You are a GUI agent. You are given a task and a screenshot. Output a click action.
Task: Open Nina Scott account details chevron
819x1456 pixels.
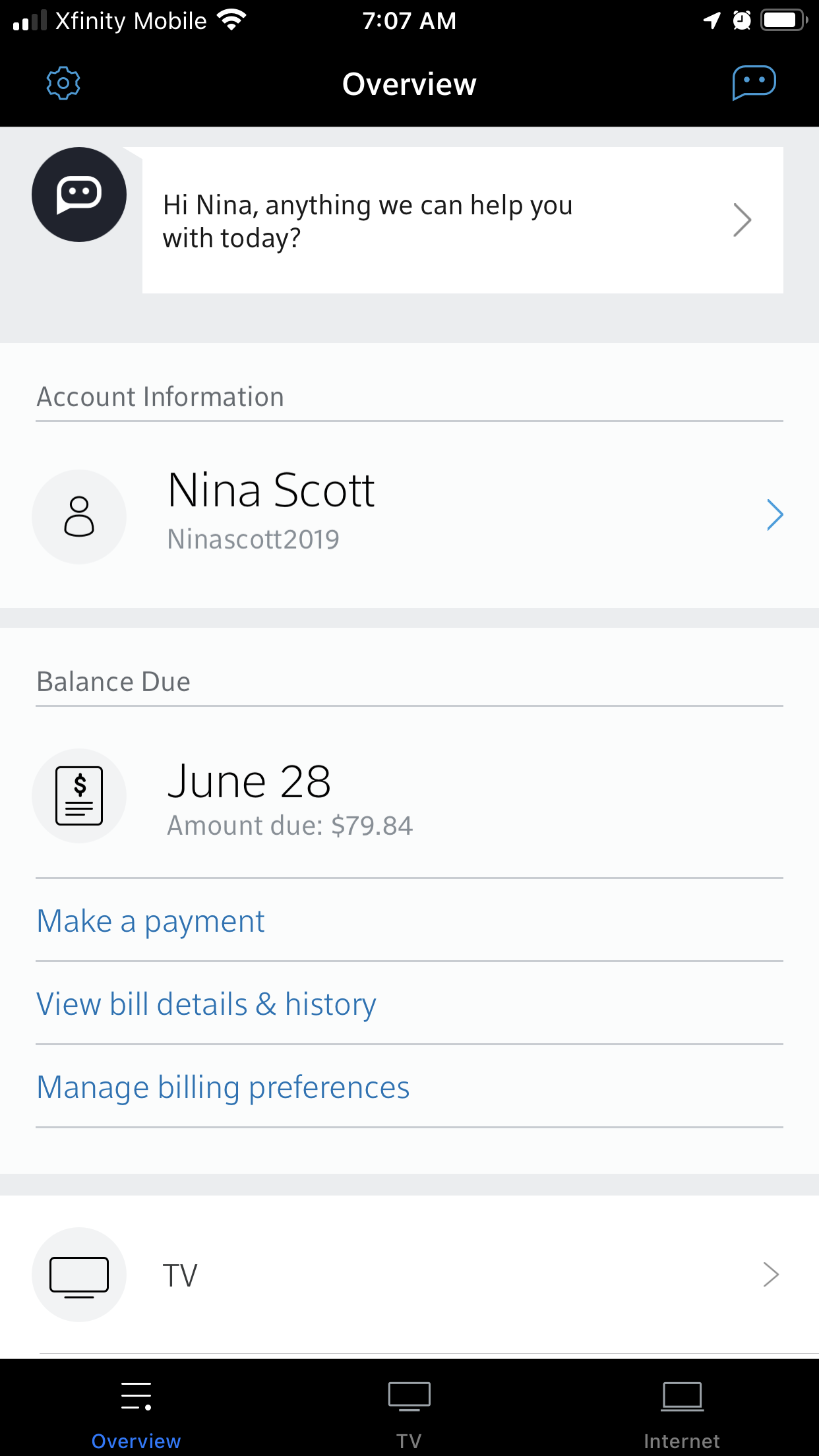tap(775, 515)
